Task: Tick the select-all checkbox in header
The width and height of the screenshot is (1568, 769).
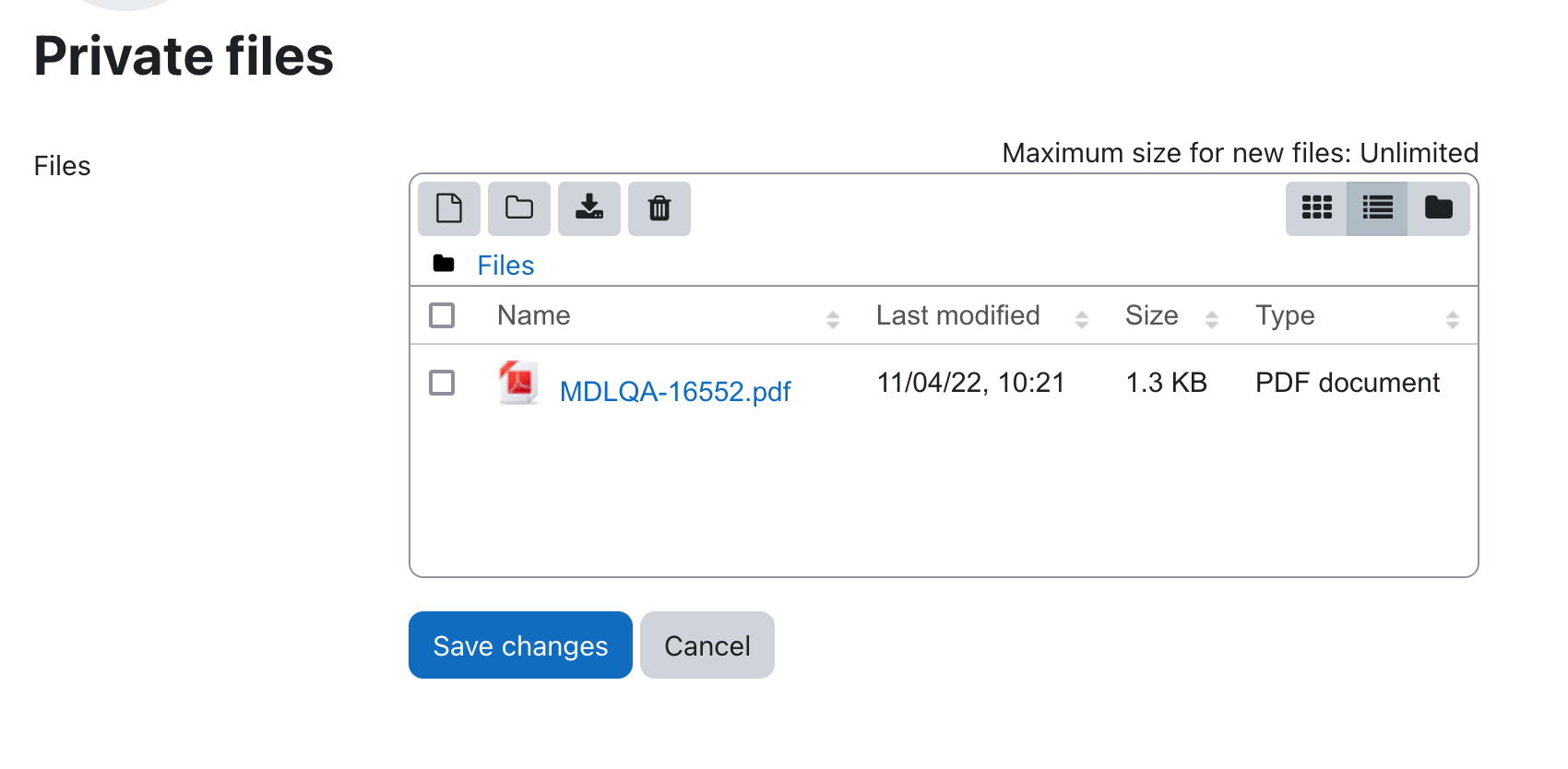Action: click(442, 315)
